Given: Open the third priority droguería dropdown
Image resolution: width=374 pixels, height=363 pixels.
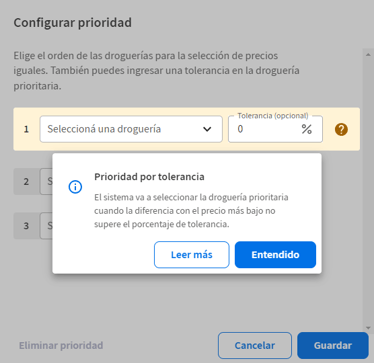Looking at the screenshot, I should coord(46,226).
